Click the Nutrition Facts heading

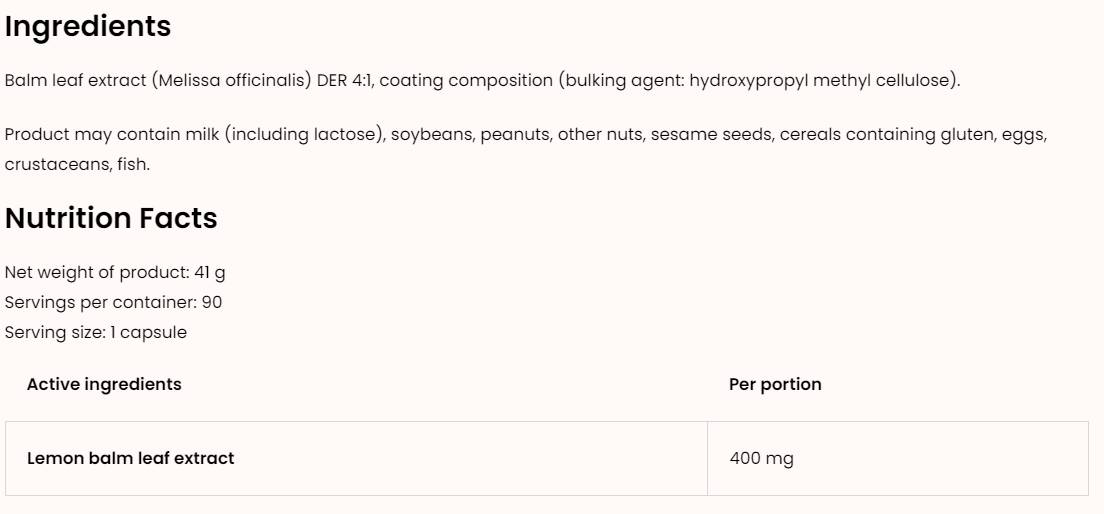pos(111,218)
